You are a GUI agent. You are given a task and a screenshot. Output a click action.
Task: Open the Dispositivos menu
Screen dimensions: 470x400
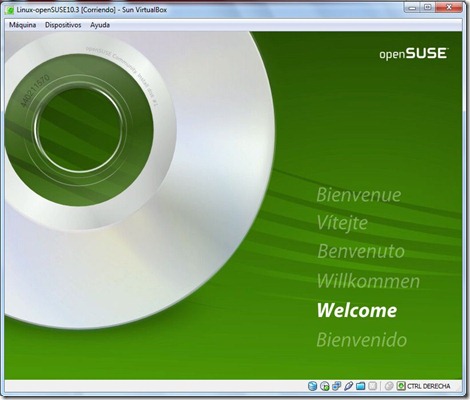pos(63,25)
